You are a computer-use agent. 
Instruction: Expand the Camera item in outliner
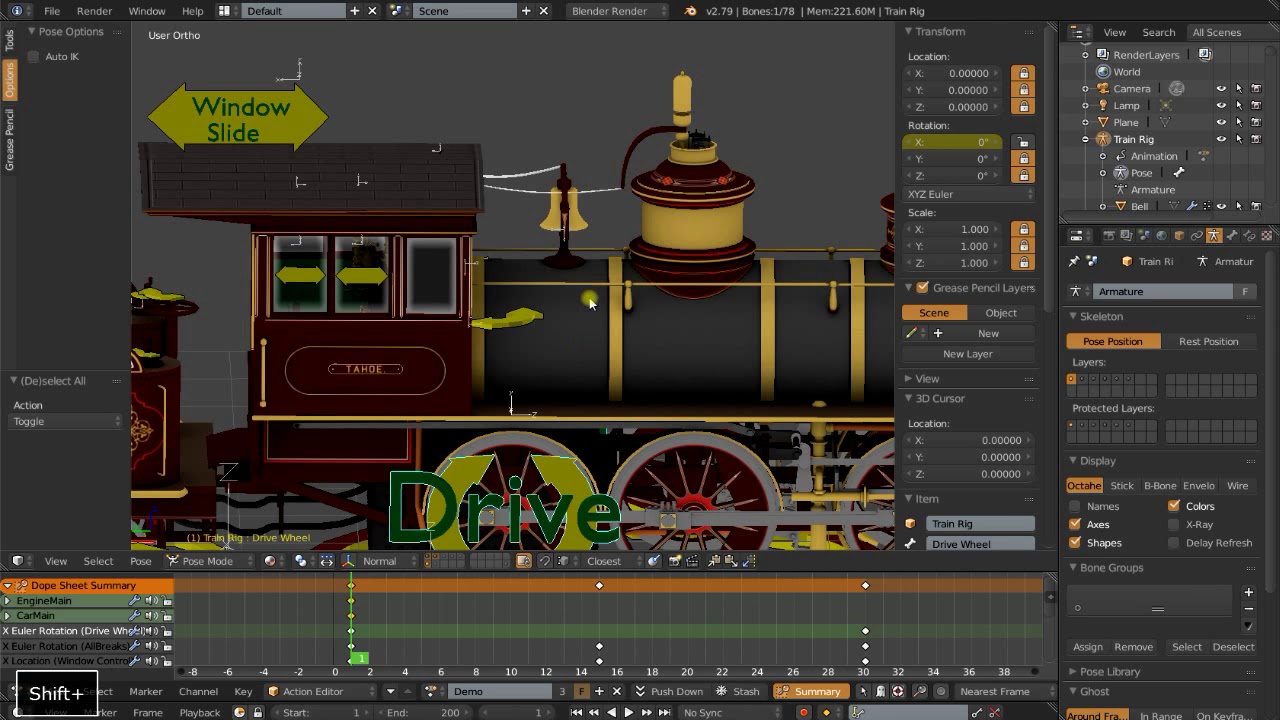[x=1085, y=88]
